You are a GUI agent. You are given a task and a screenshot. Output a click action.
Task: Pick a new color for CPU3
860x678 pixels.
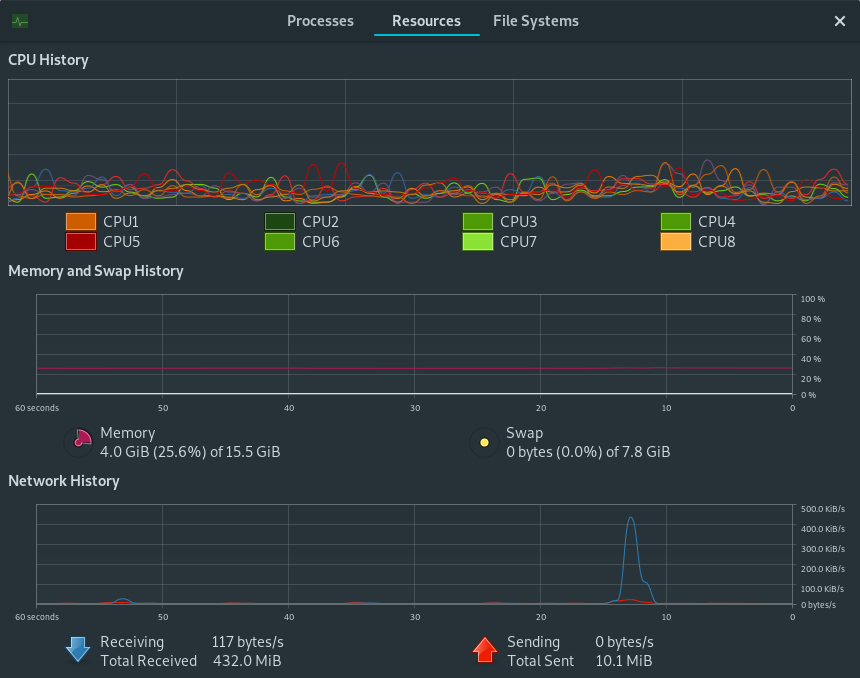point(478,222)
